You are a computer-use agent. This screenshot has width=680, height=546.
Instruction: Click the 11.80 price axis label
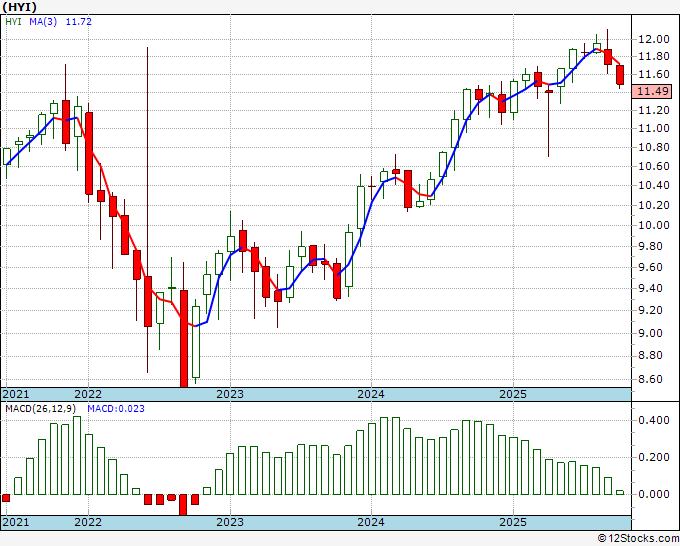pyautogui.click(x=654, y=56)
